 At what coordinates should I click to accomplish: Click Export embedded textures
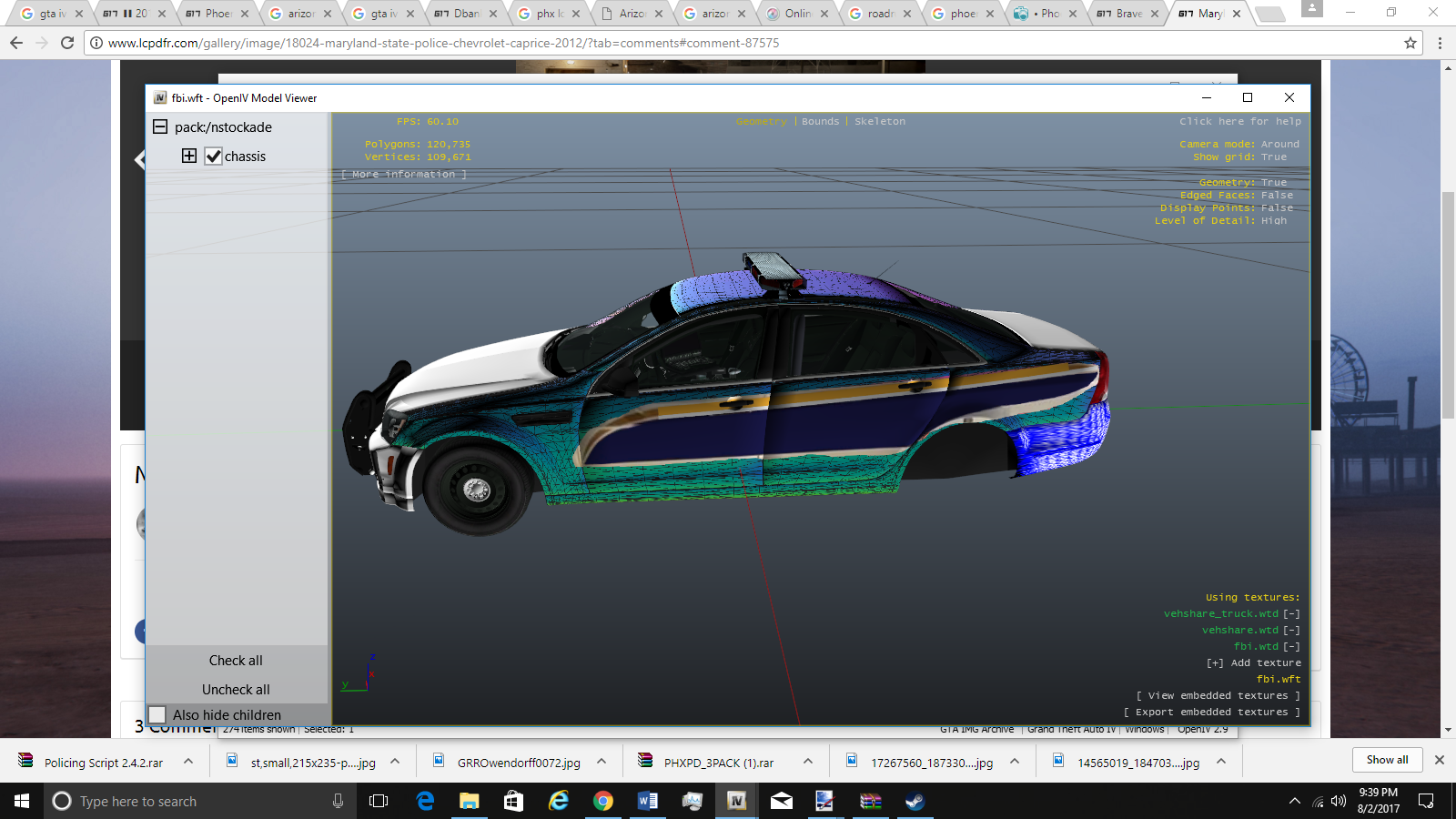point(1211,713)
